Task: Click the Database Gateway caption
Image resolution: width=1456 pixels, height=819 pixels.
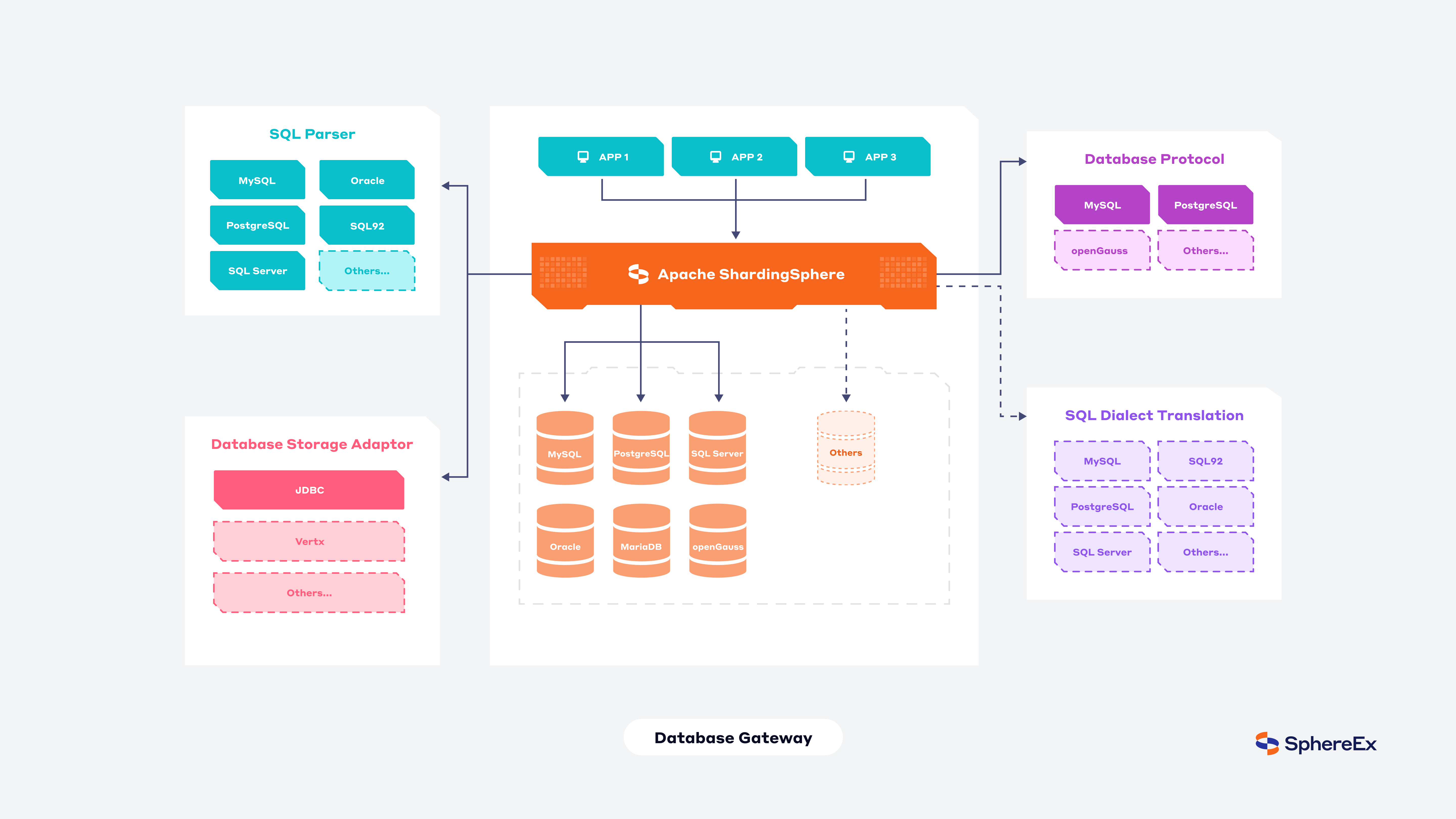Action: tap(733, 738)
